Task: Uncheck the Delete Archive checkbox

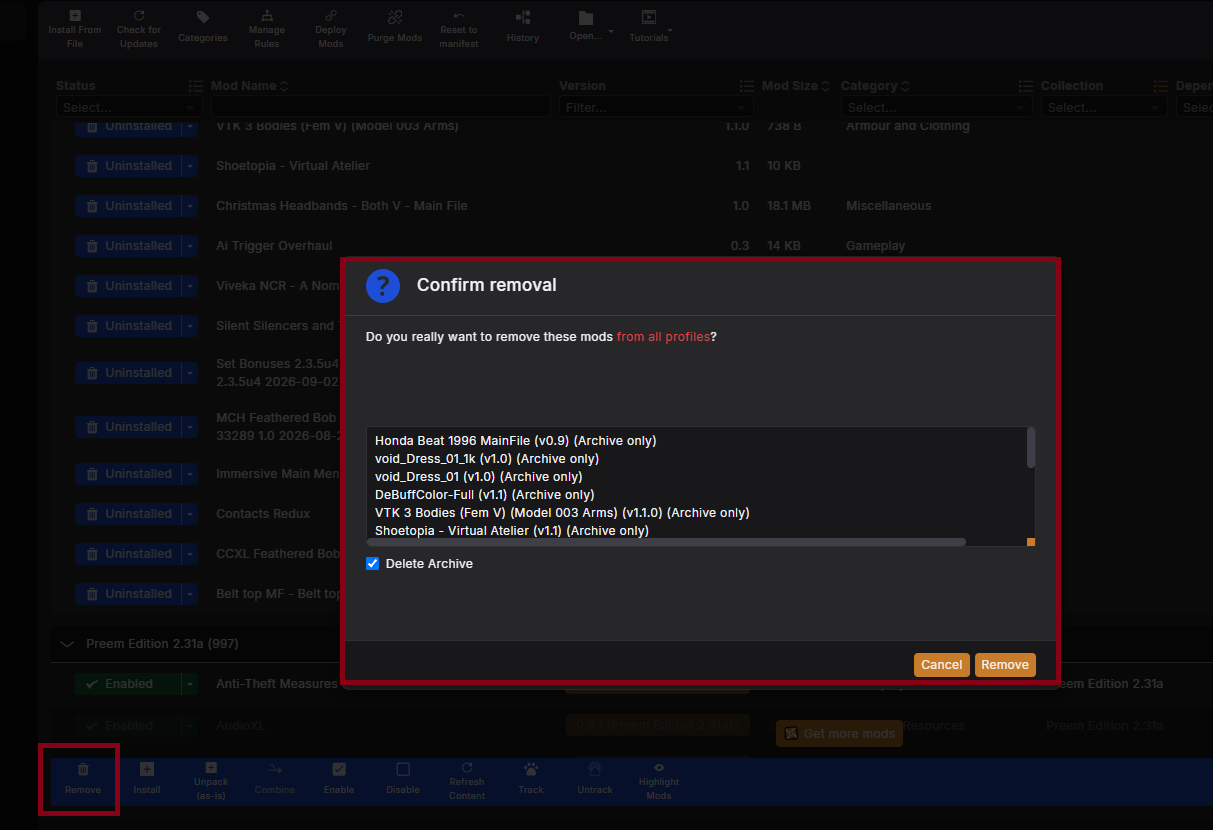Action: point(373,564)
